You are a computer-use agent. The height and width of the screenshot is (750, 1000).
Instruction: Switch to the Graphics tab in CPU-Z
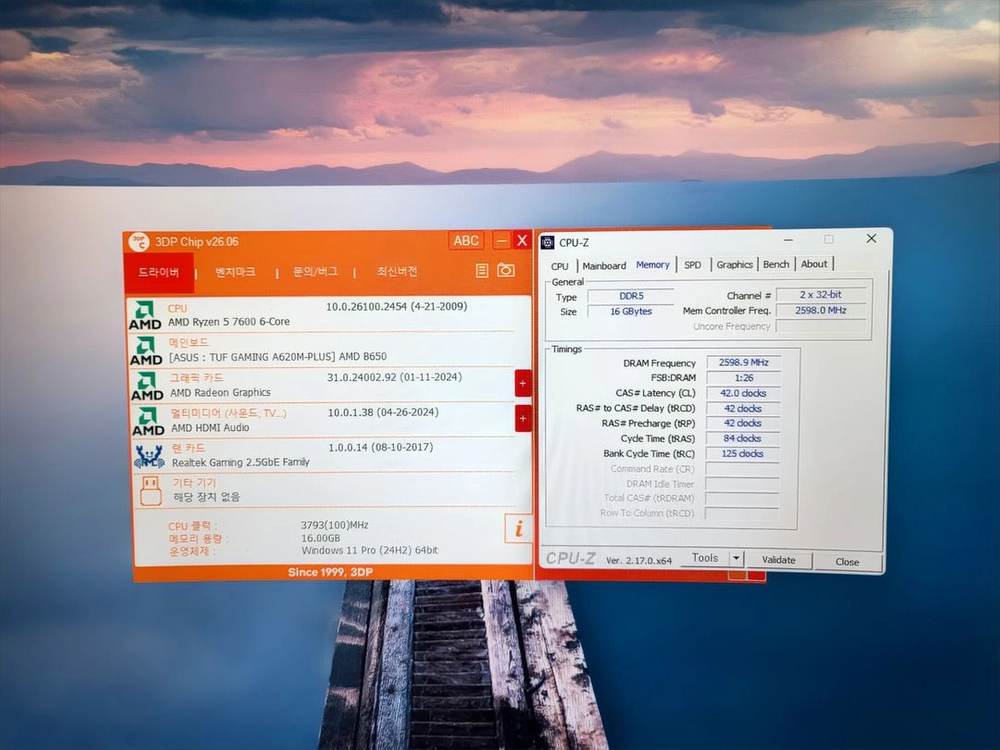[734, 264]
